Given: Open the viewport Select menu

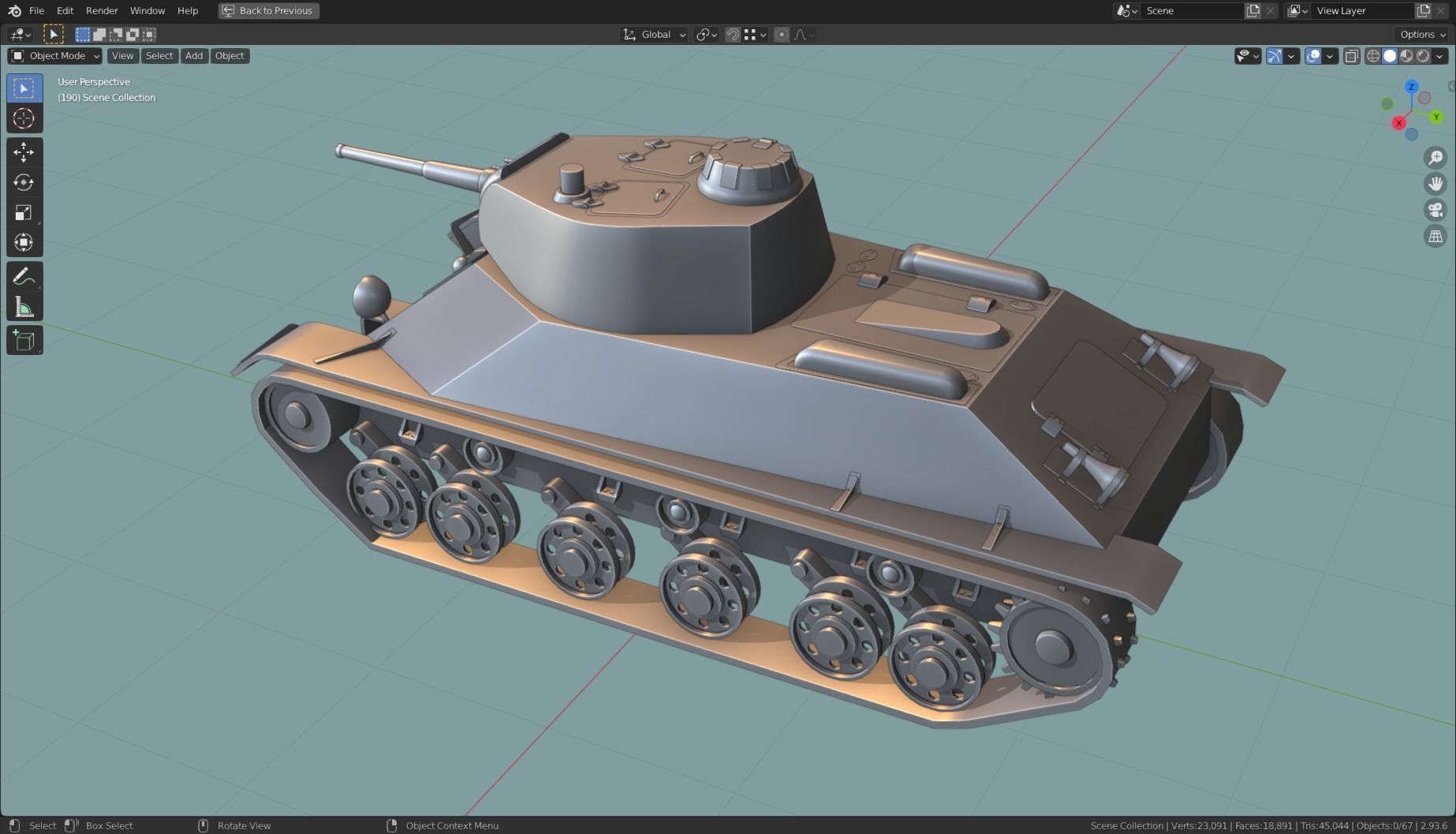Looking at the screenshot, I should [x=159, y=56].
